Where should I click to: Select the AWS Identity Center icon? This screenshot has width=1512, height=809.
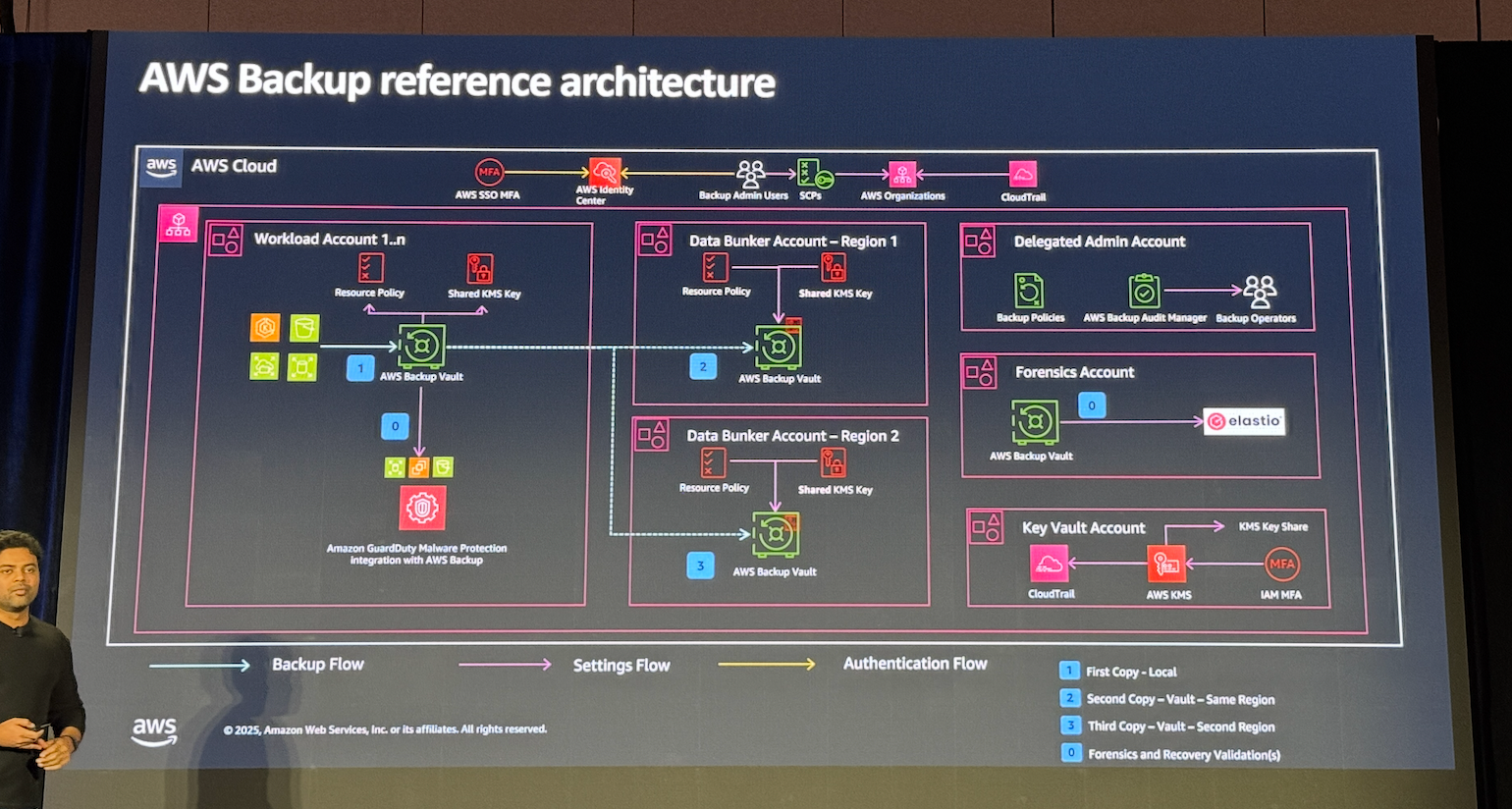(x=605, y=172)
